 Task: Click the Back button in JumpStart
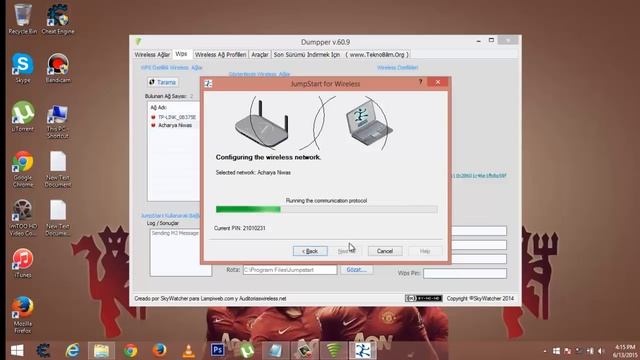(310, 251)
